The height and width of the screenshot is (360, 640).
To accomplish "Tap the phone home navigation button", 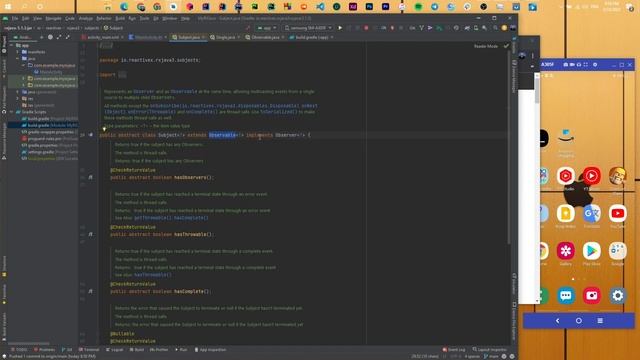I will (x=579, y=321).
